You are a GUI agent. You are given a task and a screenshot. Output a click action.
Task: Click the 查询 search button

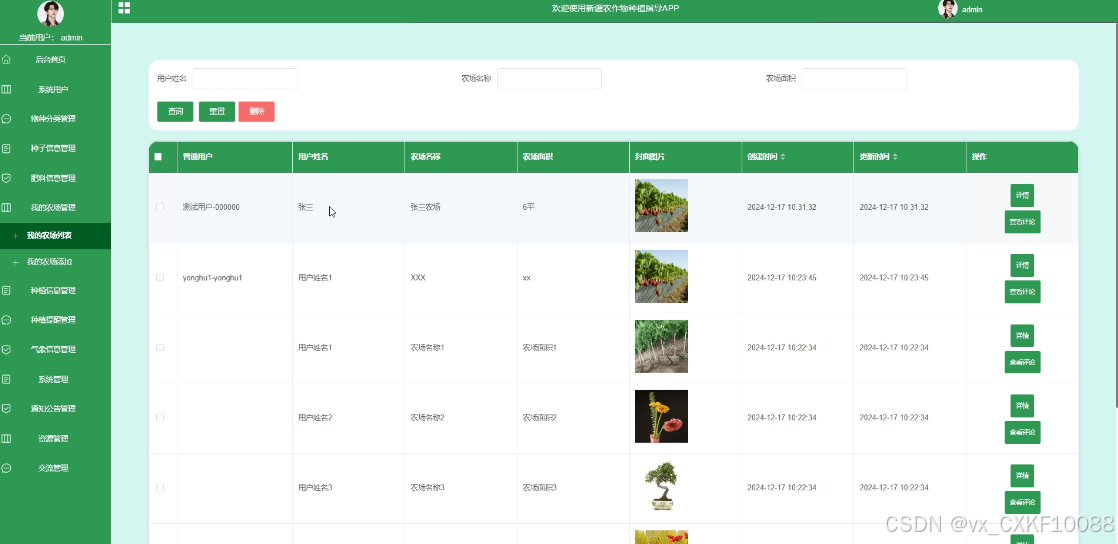[x=175, y=111]
